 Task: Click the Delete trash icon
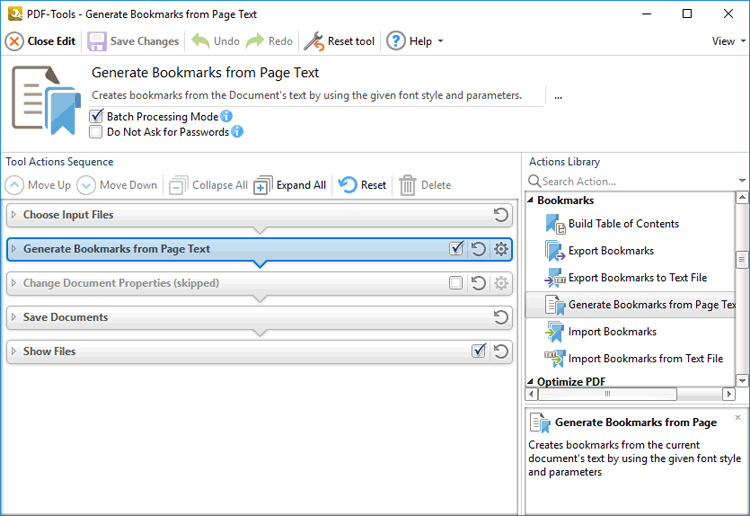point(408,185)
